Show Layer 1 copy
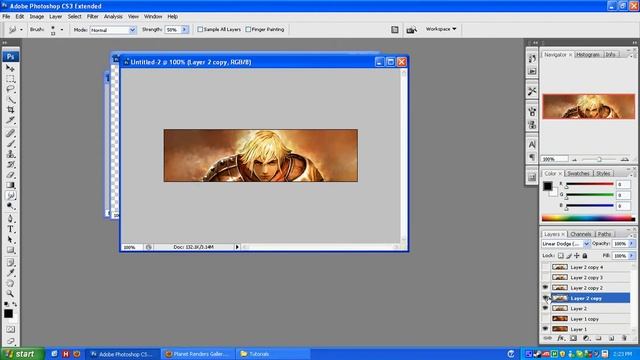The width and height of the screenshot is (640, 360). tap(545, 318)
